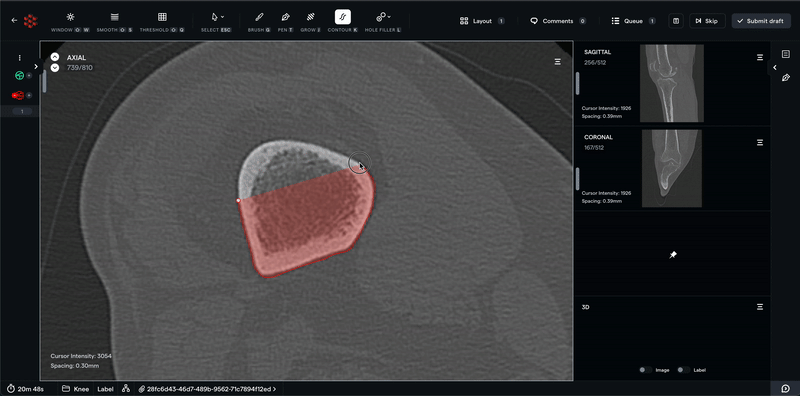This screenshot has width=800, height=396.
Task: Activate the Grow tool
Action: tap(310, 17)
